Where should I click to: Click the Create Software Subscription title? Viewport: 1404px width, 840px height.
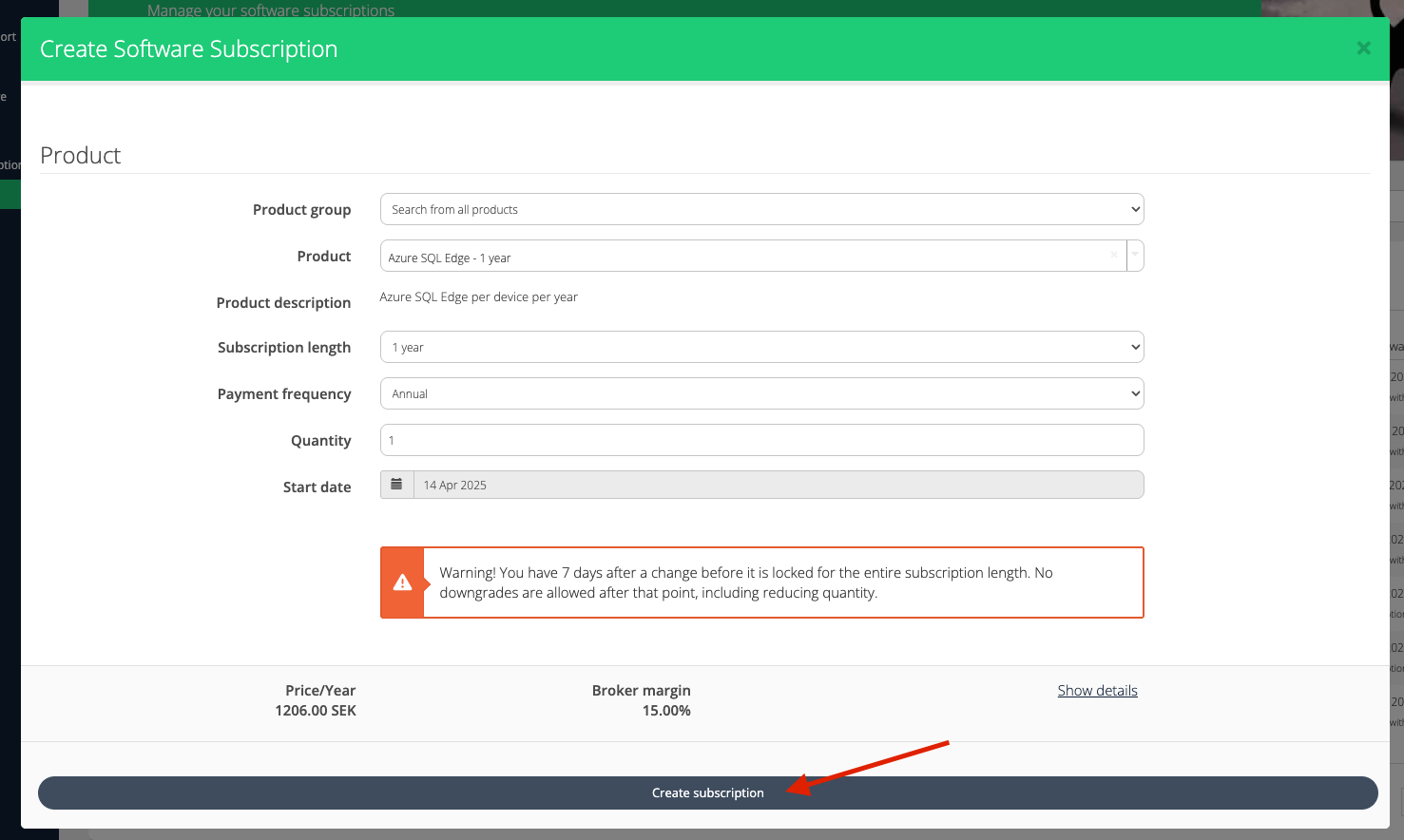(x=188, y=49)
